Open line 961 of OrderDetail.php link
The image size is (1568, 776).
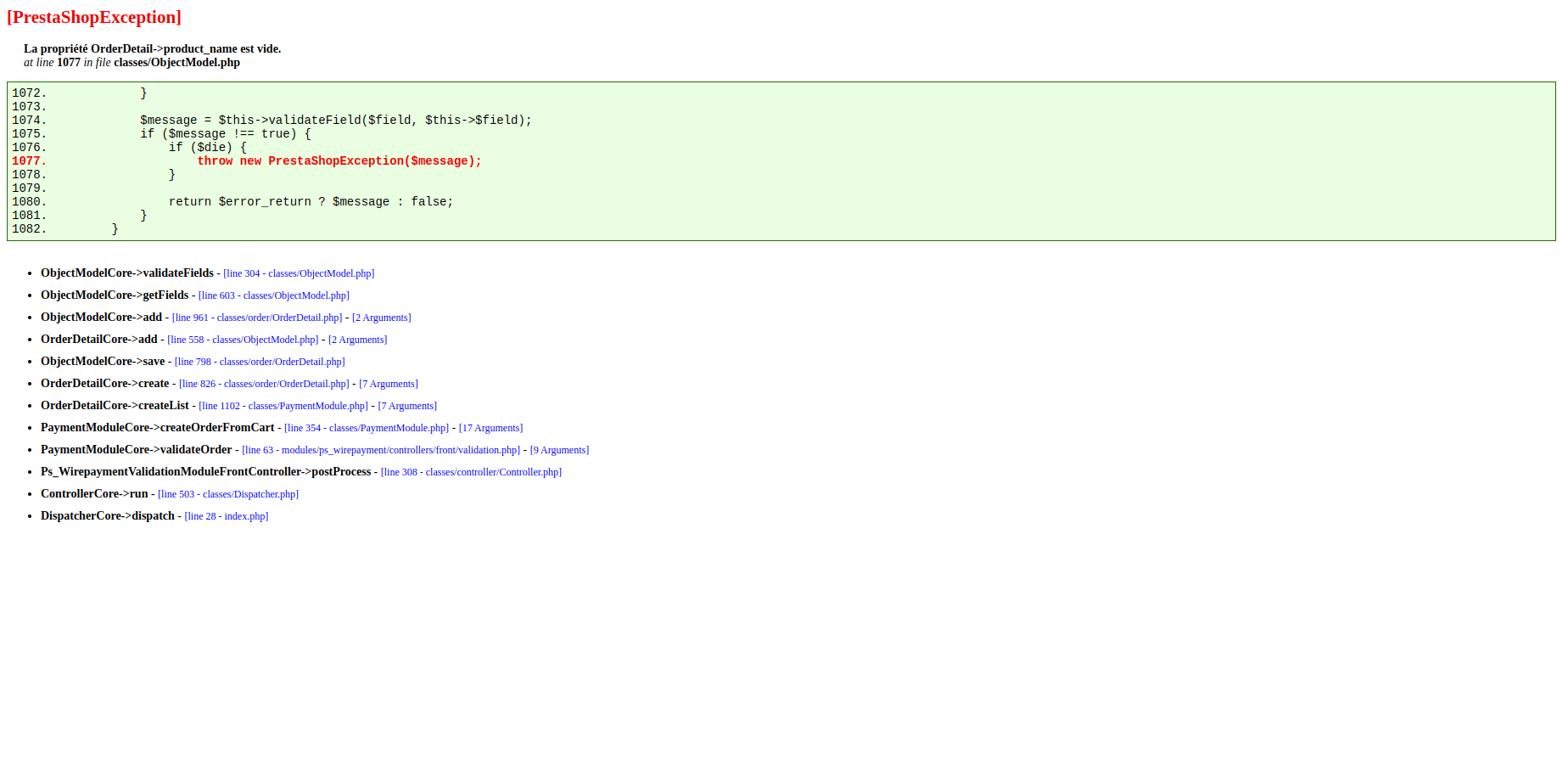[x=257, y=318]
